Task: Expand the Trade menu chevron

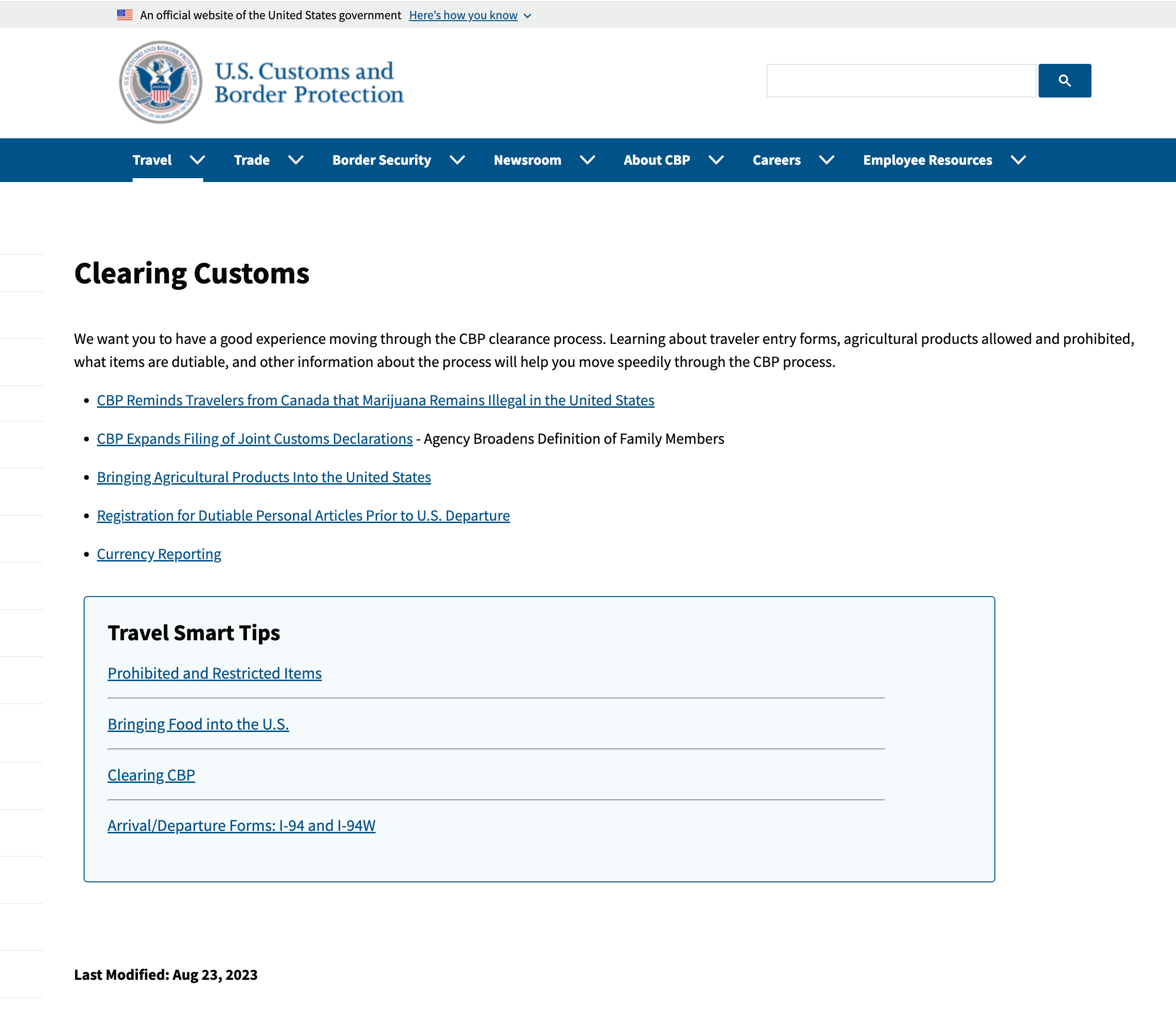Action: [296, 160]
